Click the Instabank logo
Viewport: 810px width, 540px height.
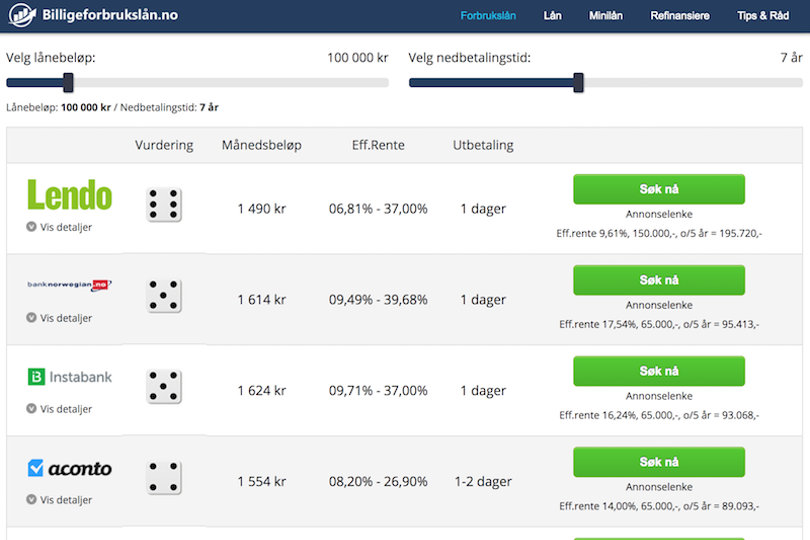click(x=69, y=377)
